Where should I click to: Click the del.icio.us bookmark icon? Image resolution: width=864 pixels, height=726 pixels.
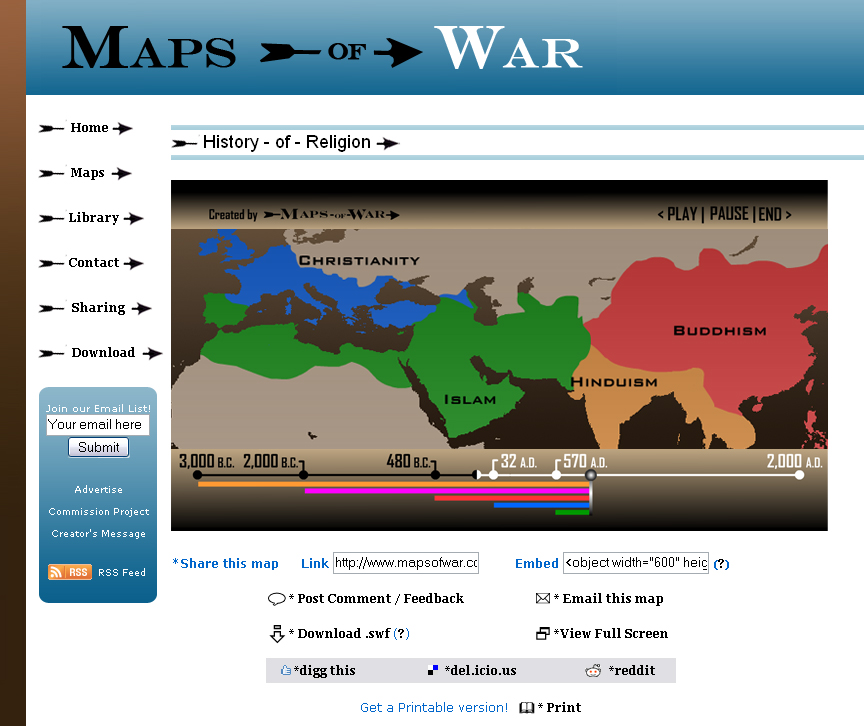coord(433,671)
